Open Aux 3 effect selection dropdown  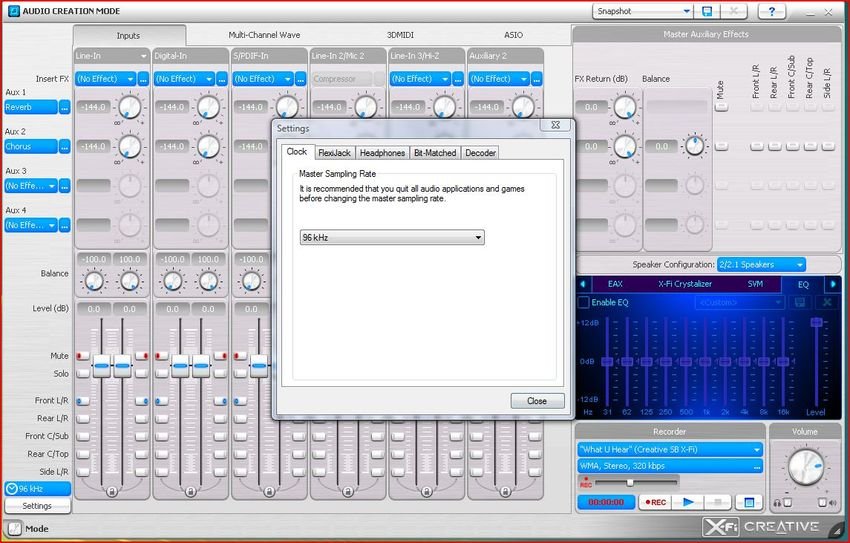pyautogui.click(x=31, y=186)
